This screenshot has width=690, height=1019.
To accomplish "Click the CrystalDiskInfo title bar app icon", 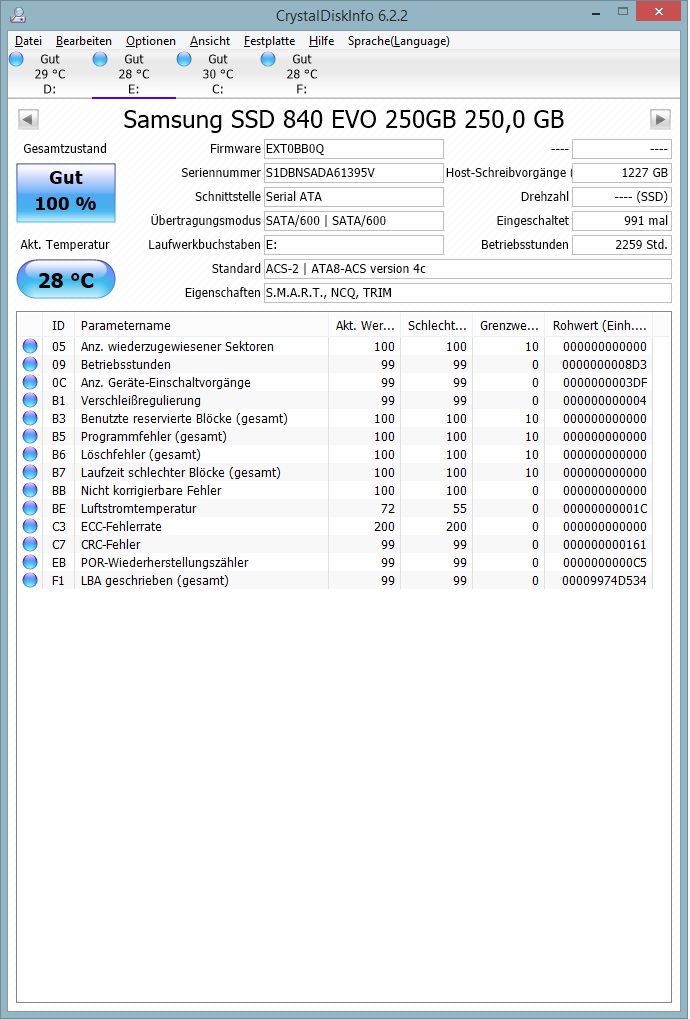I will click(x=18, y=14).
